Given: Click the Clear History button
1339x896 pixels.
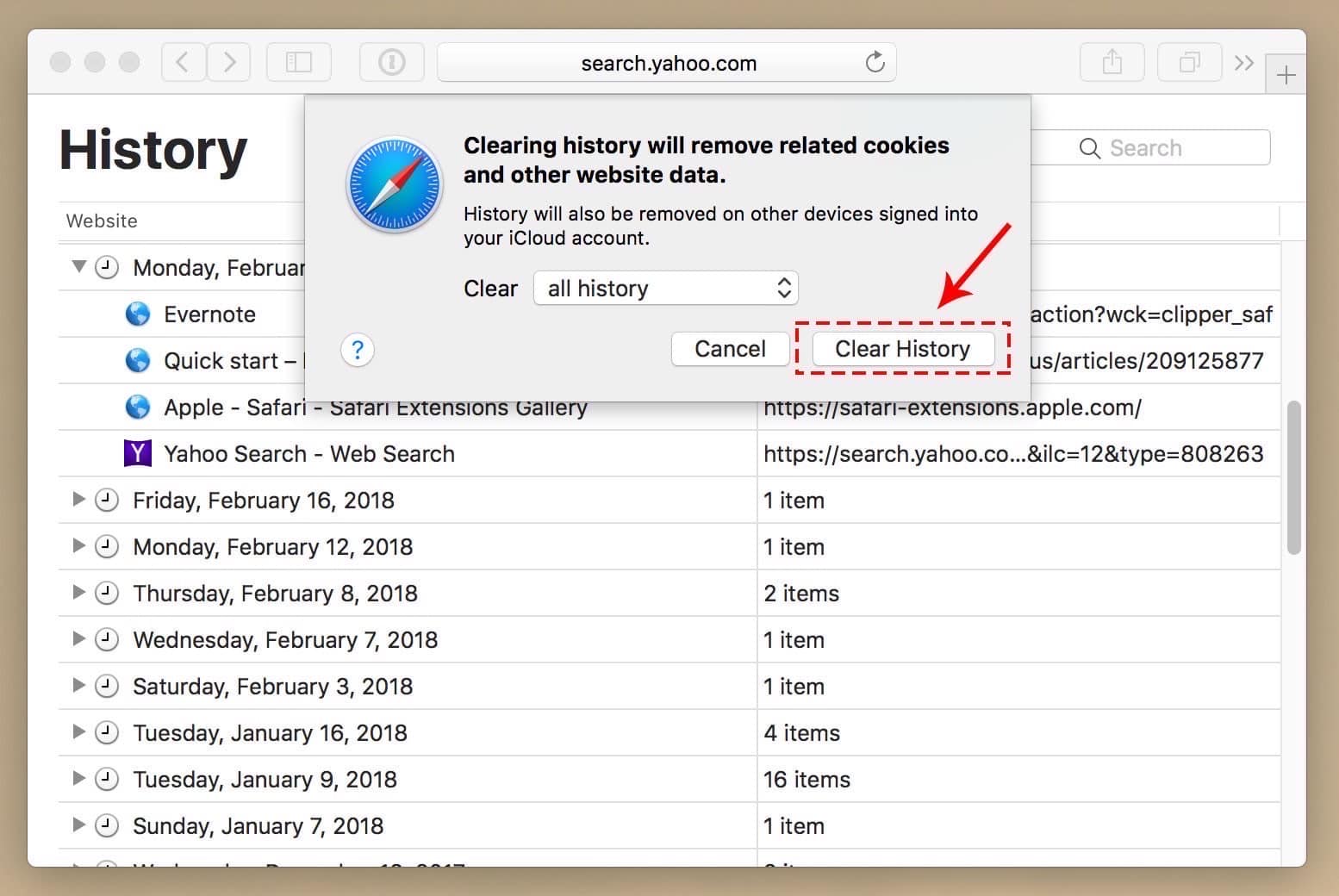Looking at the screenshot, I should 903,349.
